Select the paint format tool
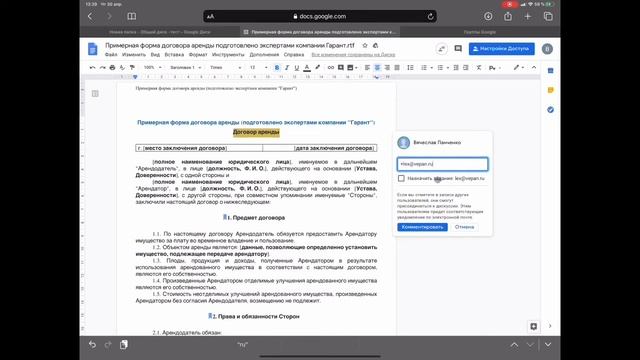The image size is (640, 360). (132, 67)
